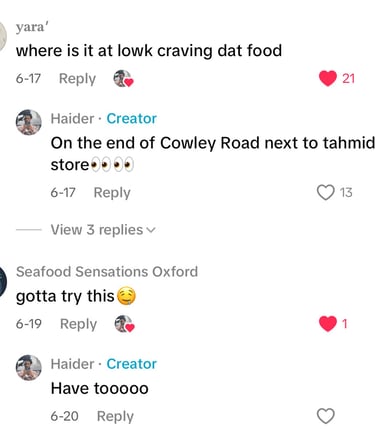Open yara's profile picture

2,36
